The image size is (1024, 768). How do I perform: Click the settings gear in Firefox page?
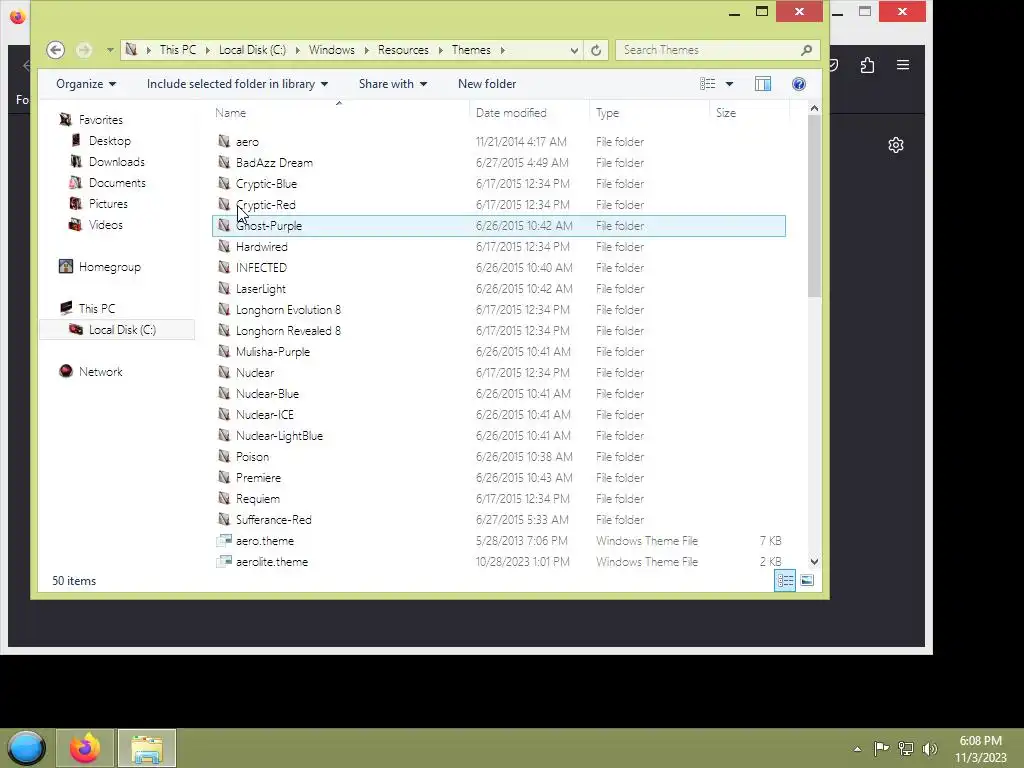coord(895,145)
